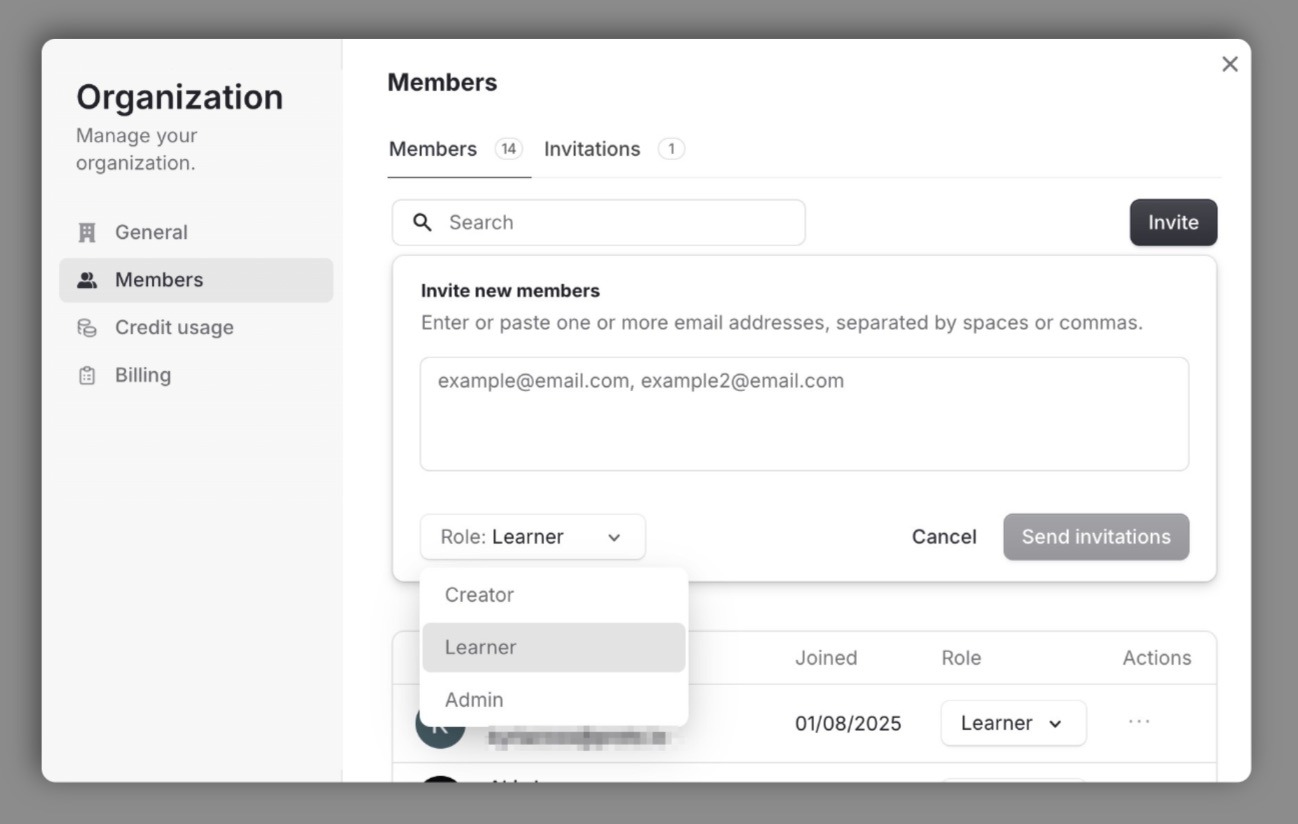Cancel the new member invitation
Viewport: 1298px width, 824px height.
point(943,537)
